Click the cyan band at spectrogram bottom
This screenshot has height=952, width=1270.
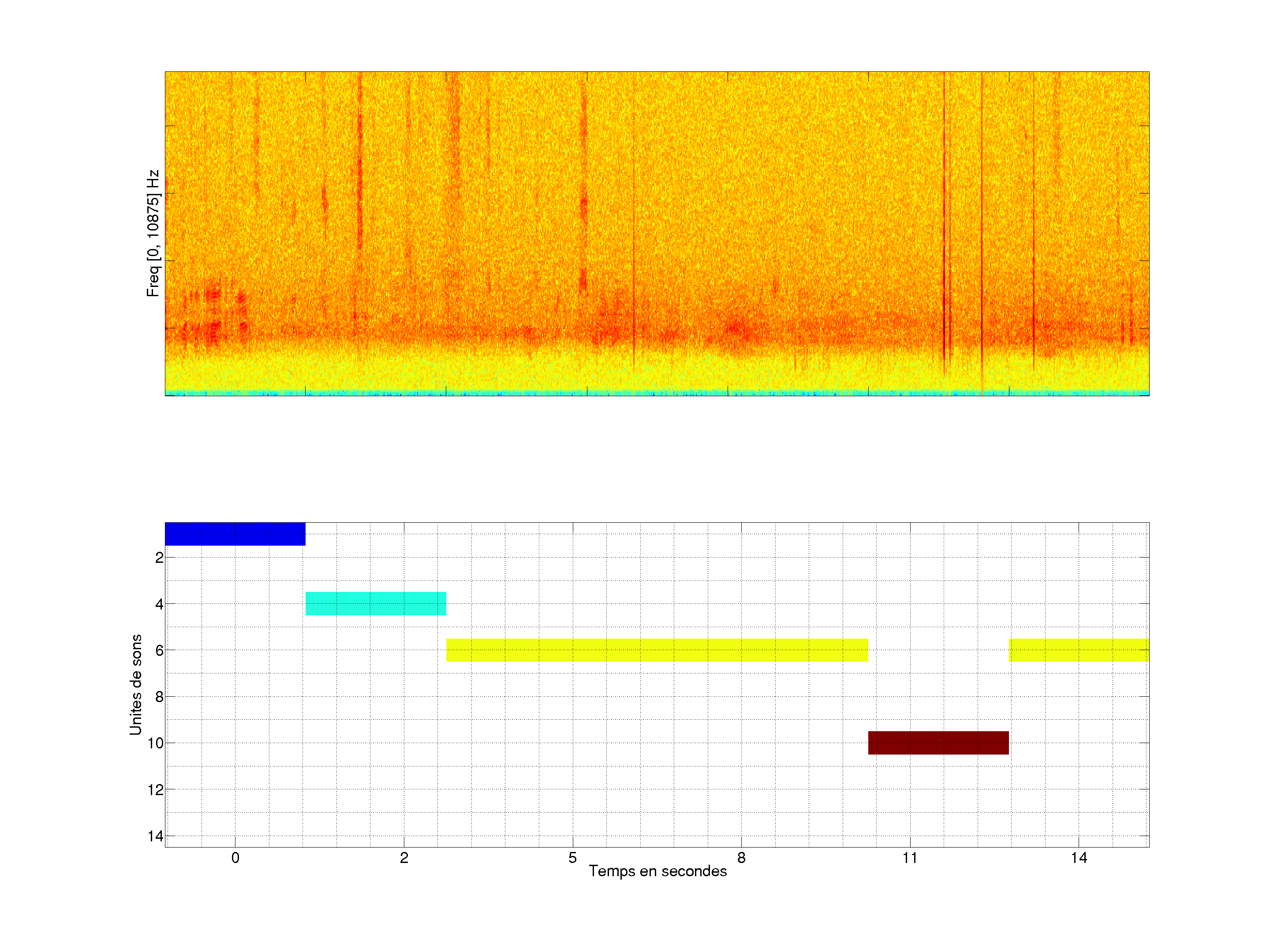(657, 393)
